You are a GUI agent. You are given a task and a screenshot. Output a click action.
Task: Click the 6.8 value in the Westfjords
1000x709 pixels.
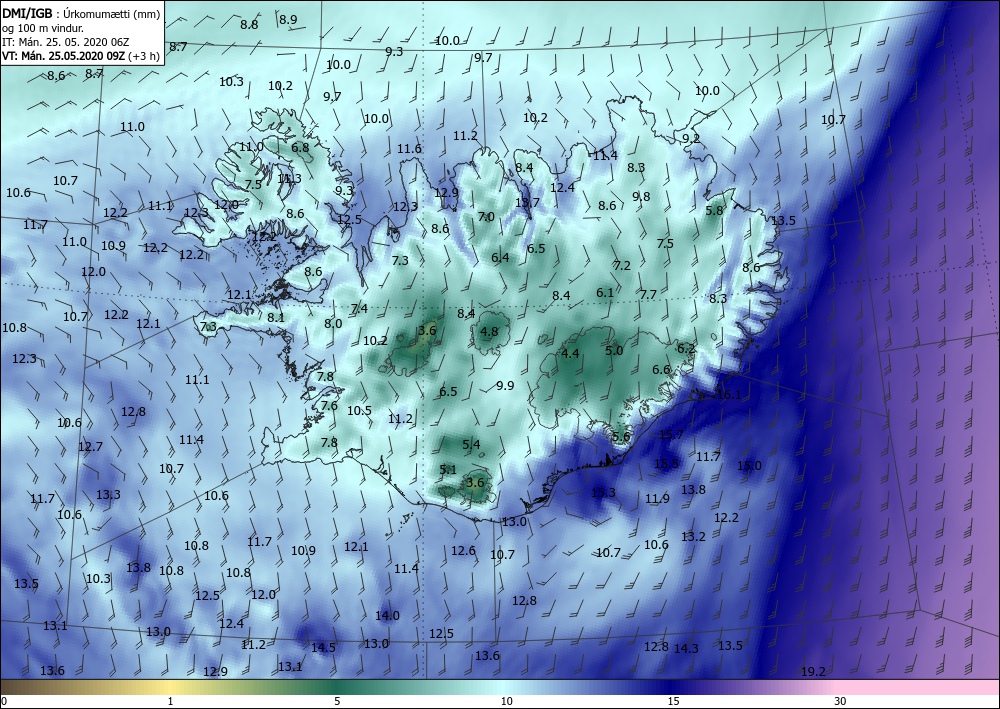[300, 148]
